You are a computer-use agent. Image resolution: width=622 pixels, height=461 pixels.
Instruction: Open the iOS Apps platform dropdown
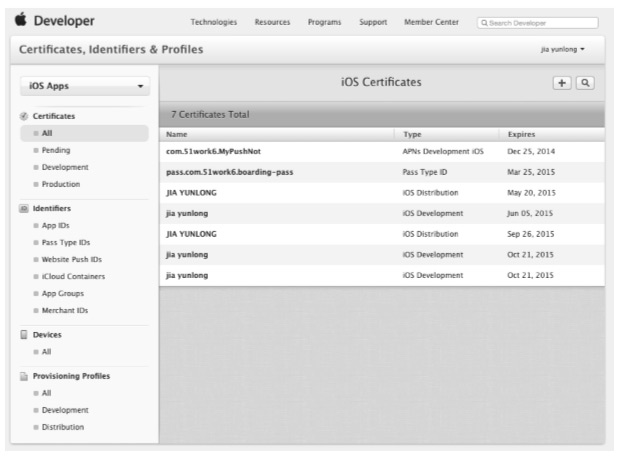[x=84, y=88]
